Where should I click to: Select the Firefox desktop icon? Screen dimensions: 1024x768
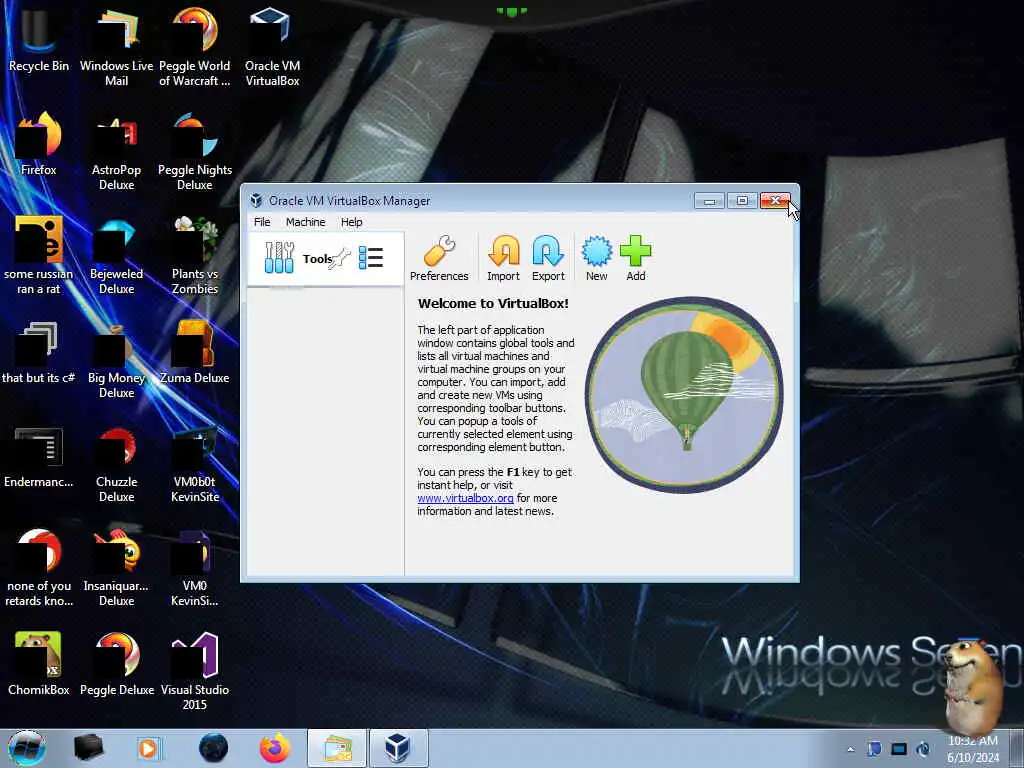click(x=39, y=144)
